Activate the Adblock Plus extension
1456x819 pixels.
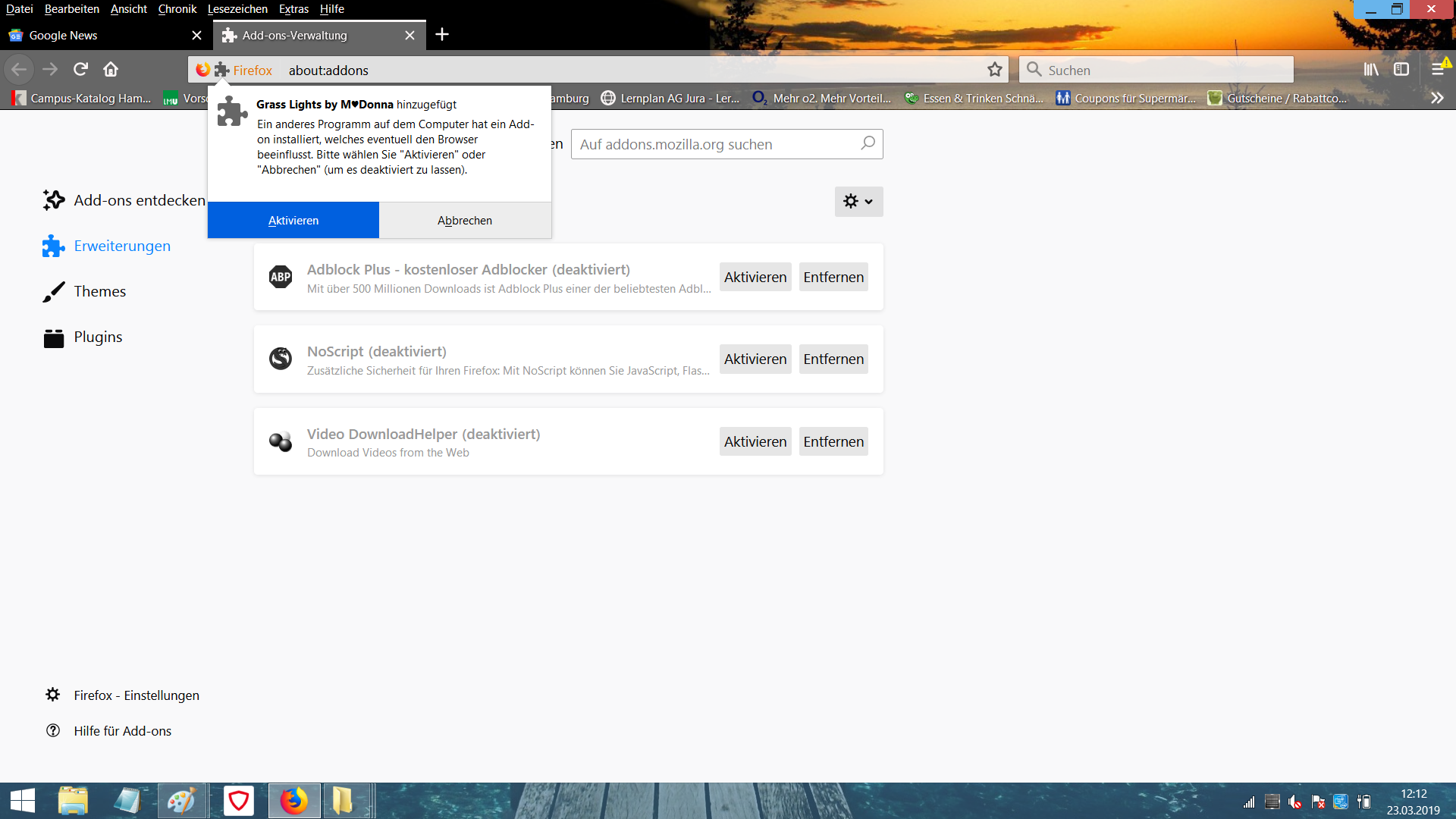point(755,277)
